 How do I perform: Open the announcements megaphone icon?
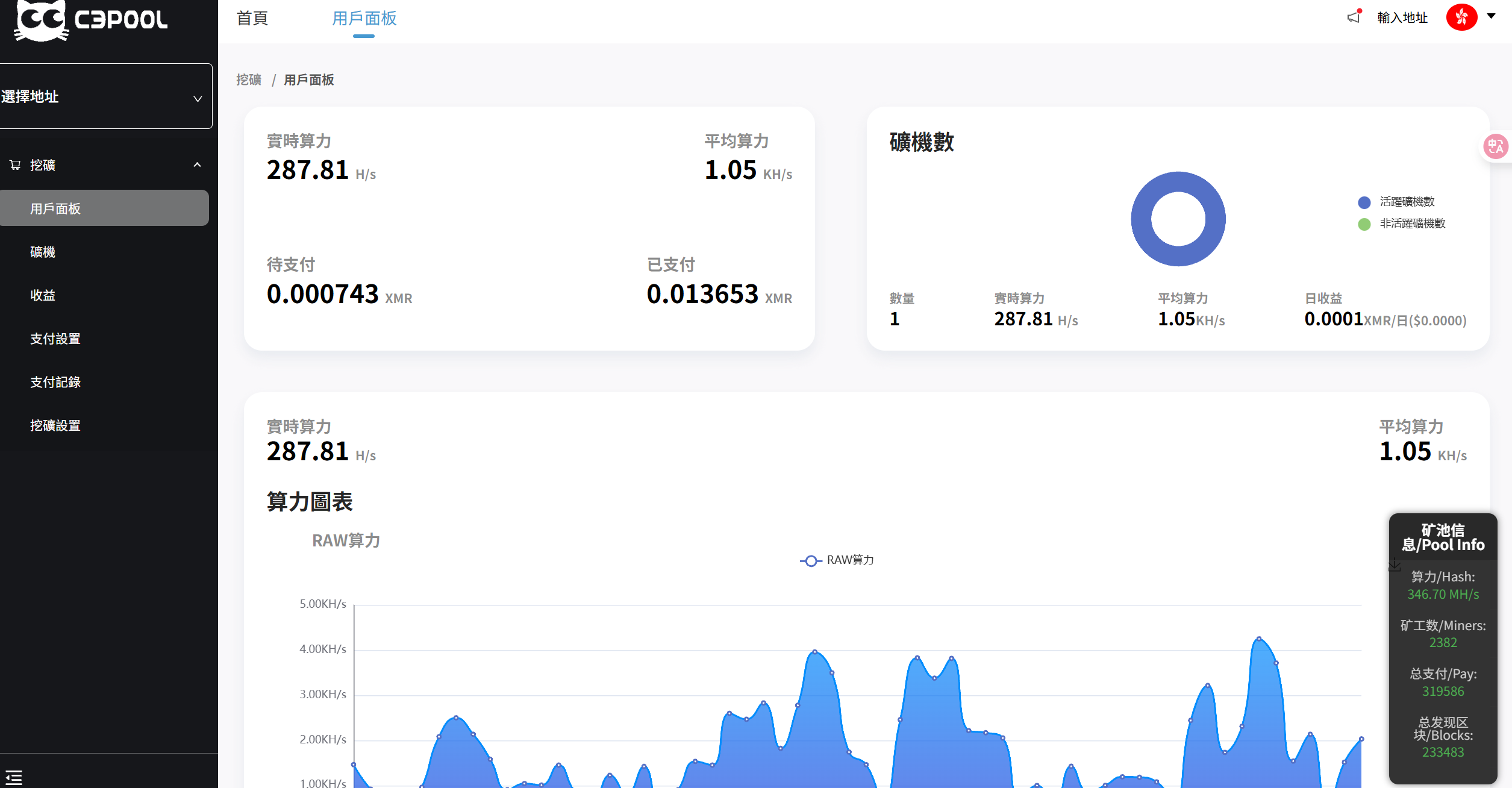tap(1354, 17)
